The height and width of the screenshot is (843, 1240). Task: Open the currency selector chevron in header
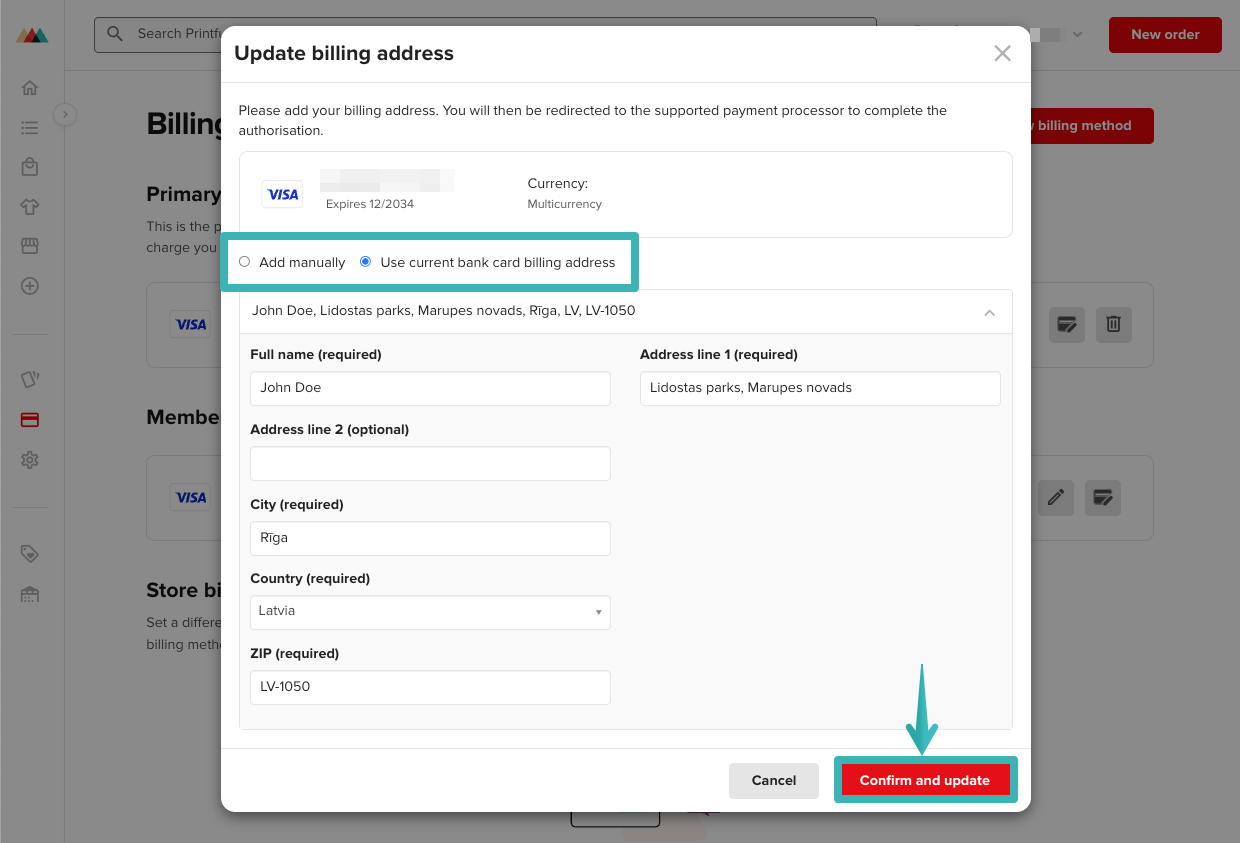click(1077, 34)
